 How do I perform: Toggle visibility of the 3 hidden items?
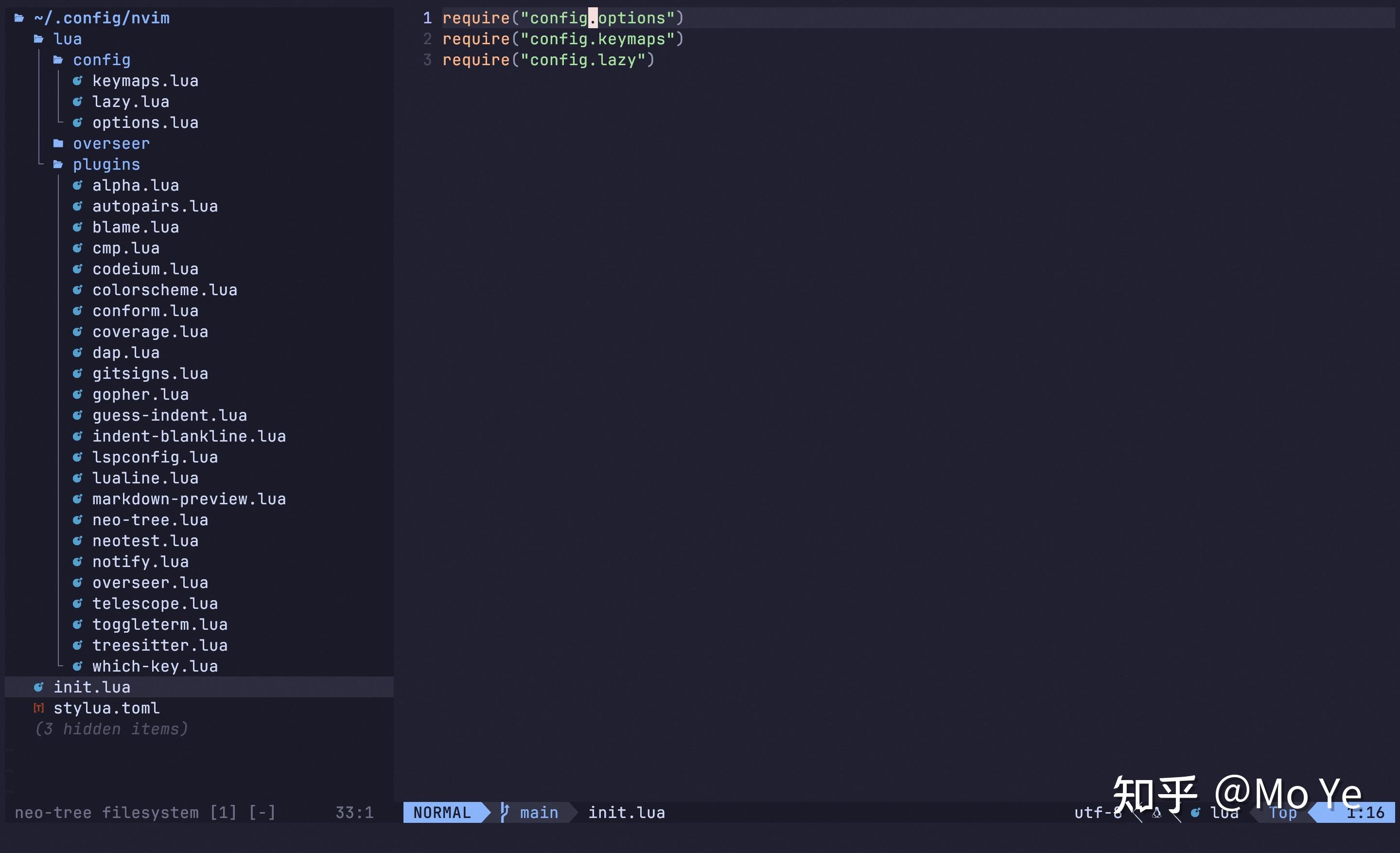click(x=111, y=729)
